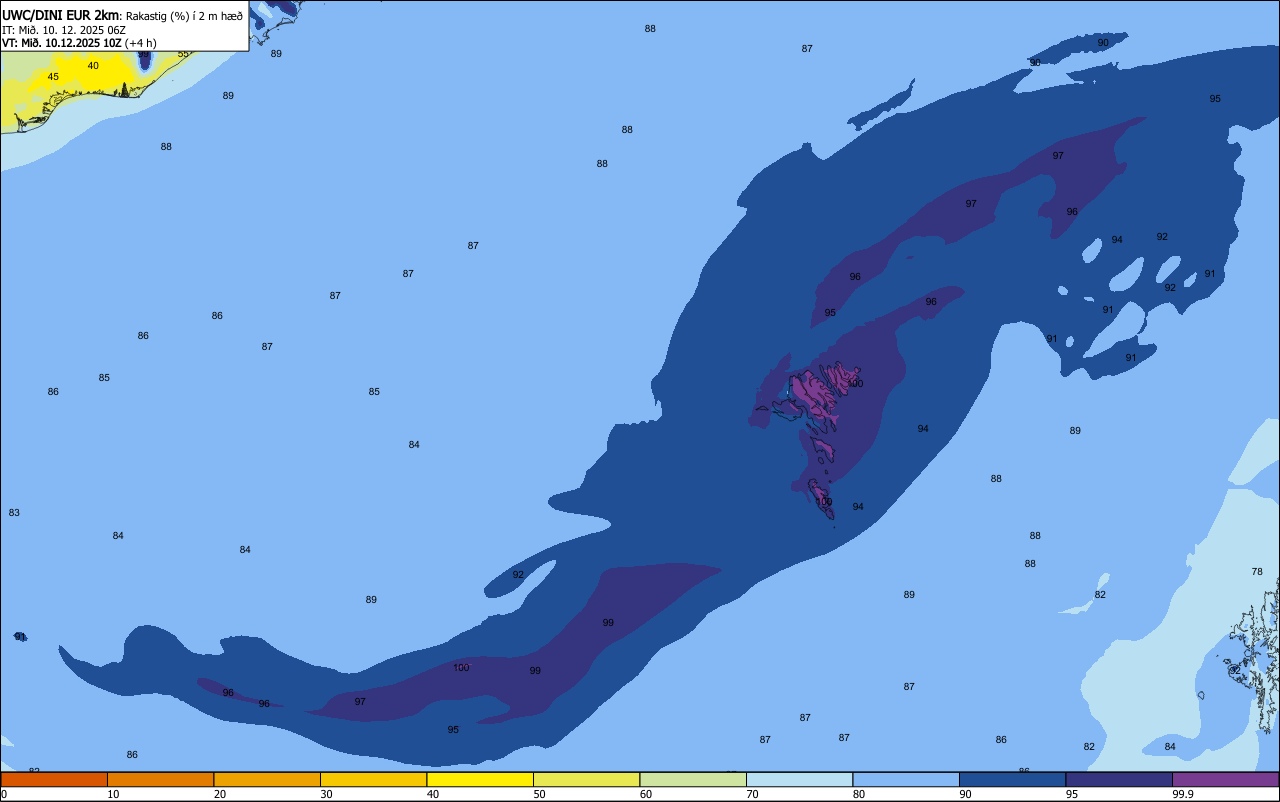Viewport: 1280px width, 802px height.
Task: Click the 'UWC/DINI EUR 2km' map title
Action: tap(60, 15)
